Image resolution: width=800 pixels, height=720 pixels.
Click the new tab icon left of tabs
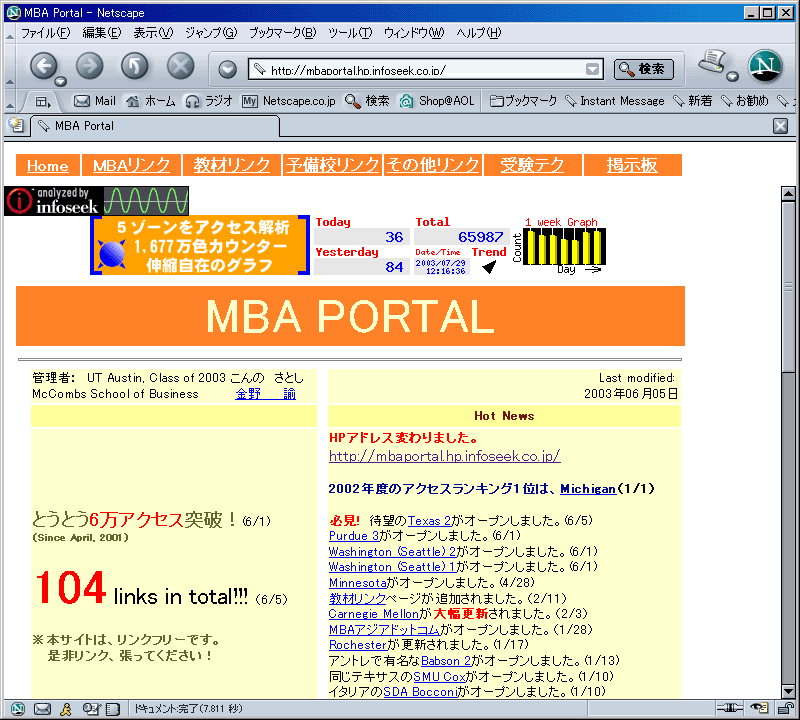click(16, 125)
